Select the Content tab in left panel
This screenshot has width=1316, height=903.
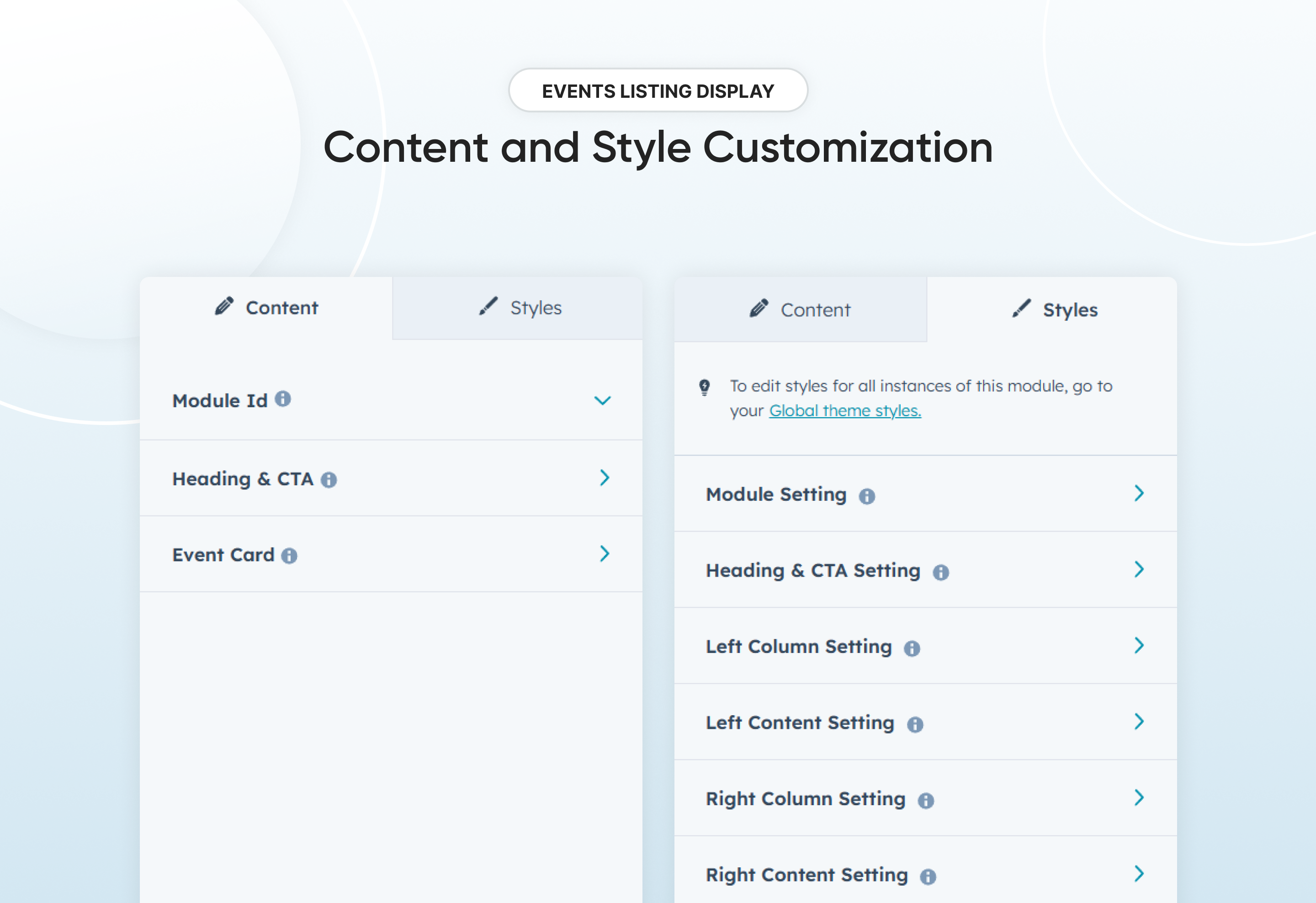click(266, 308)
